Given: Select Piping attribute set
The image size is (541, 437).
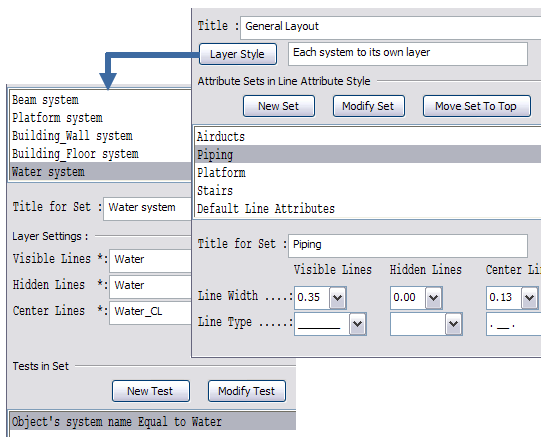Looking at the screenshot, I should 368,154.
